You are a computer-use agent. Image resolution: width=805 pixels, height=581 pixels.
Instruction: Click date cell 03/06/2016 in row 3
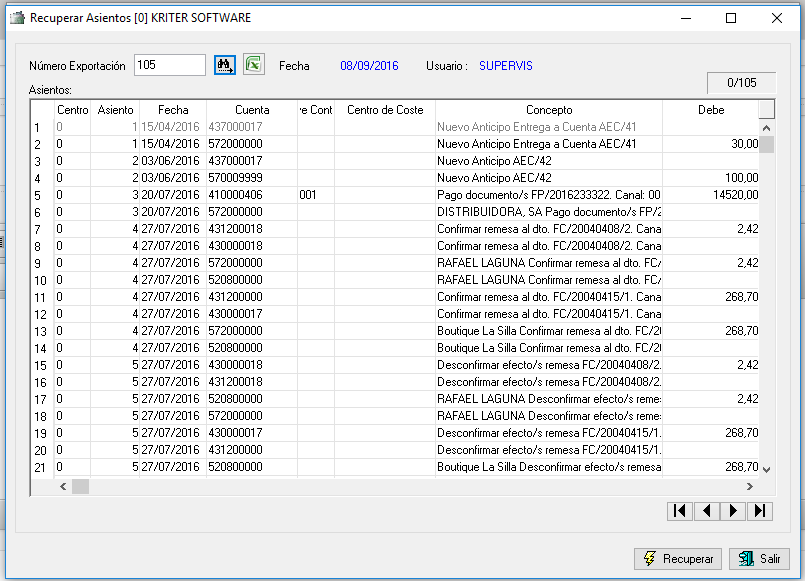coord(173,161)
